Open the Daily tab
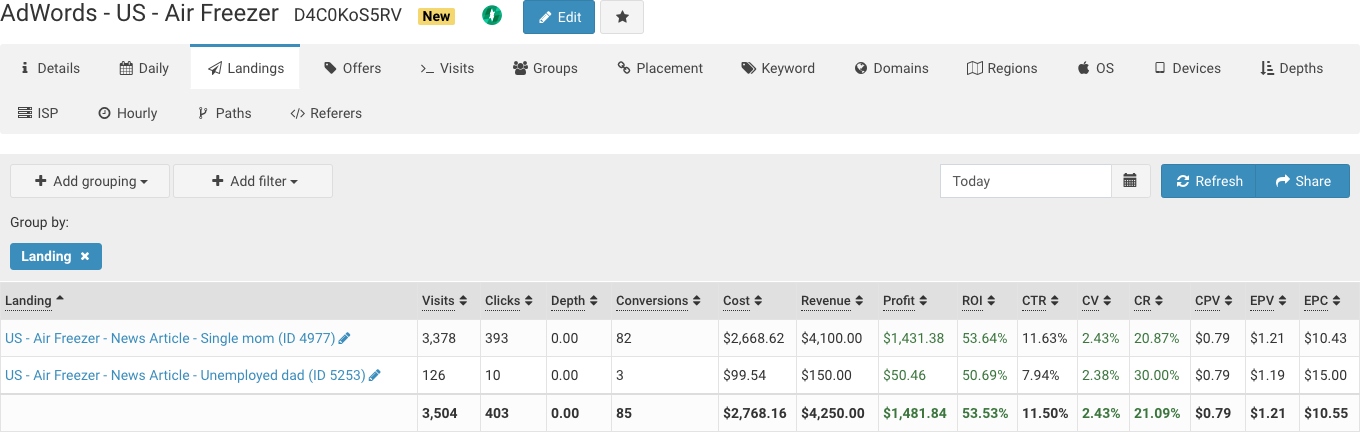 click(144, 68)
